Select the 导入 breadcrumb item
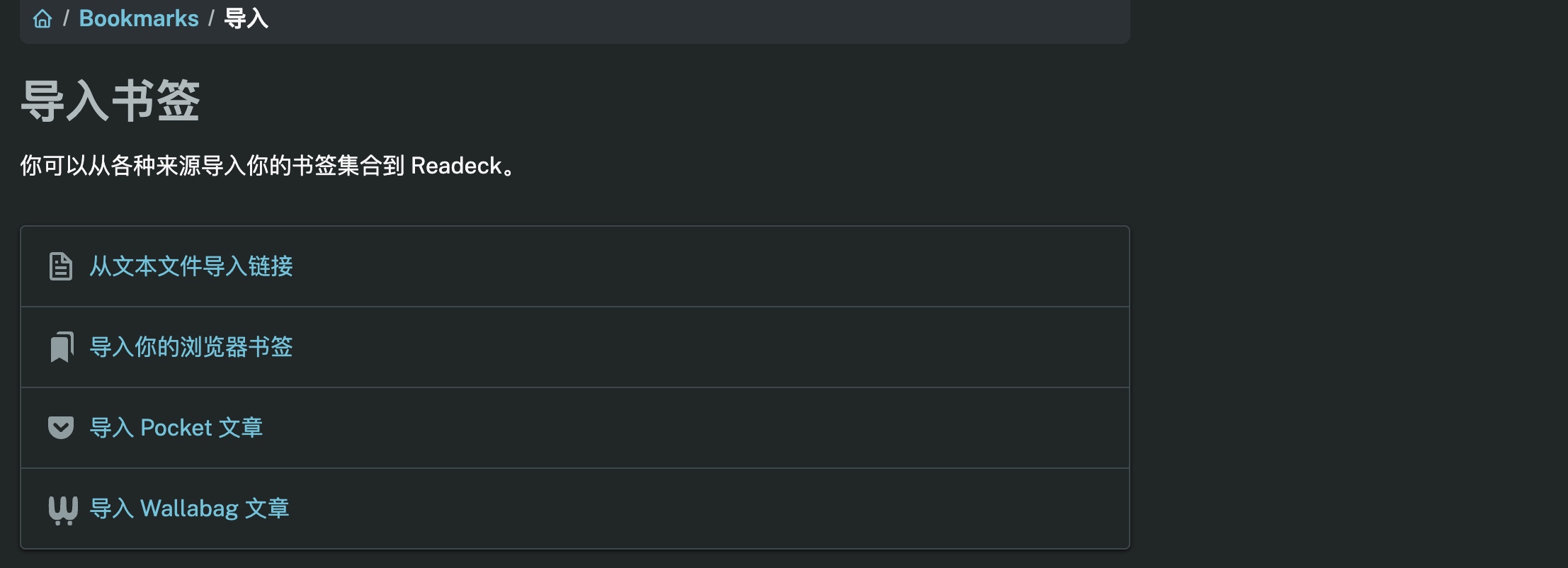The width and height of the screenshot is (1568, 568). (246, 18)
